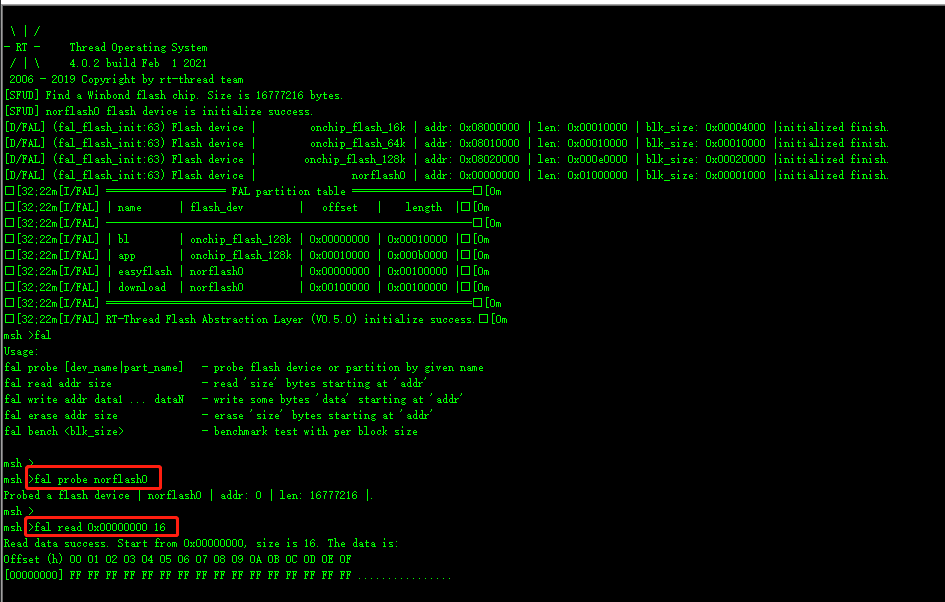Click the 'easyflash' partition row

click(x=145, y=271)
